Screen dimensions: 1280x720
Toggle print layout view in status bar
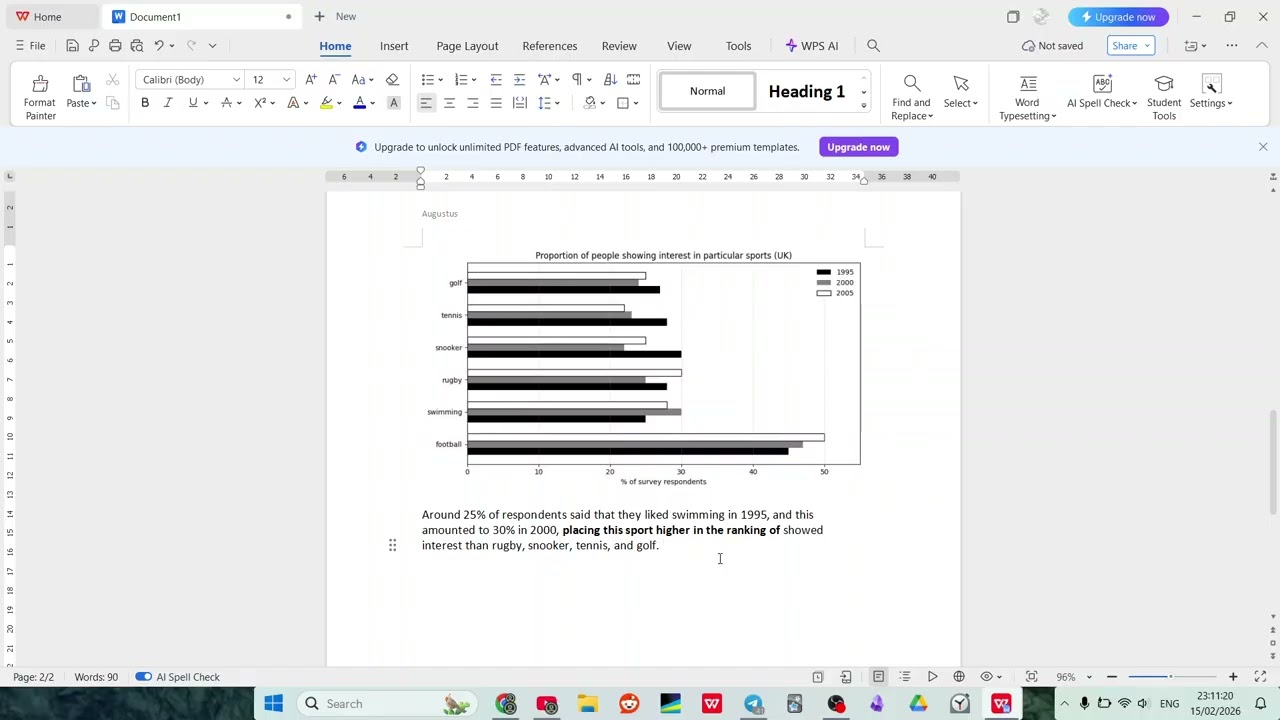click(878, 677)
